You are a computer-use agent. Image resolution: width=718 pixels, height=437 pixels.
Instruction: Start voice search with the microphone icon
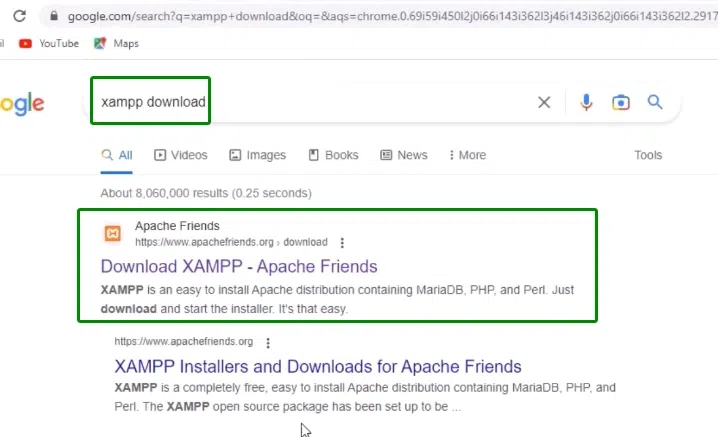tap(586, 102)
